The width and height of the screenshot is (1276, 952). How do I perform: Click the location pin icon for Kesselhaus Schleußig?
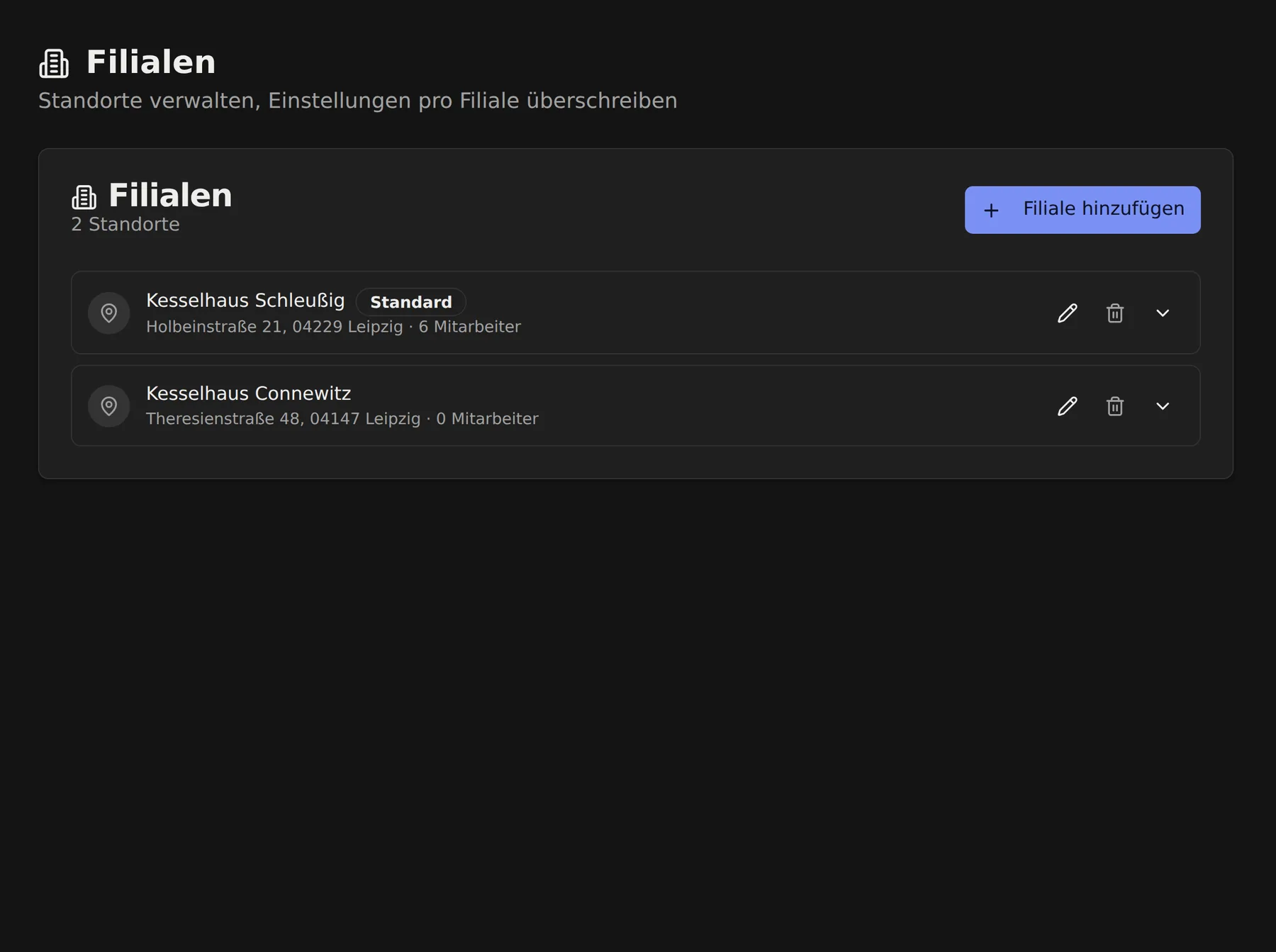click(108, 313)
